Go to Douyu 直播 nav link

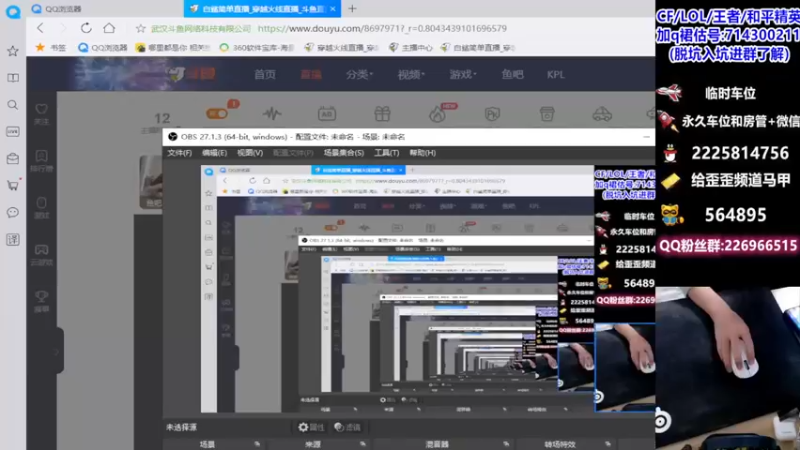tap(311, 74)
